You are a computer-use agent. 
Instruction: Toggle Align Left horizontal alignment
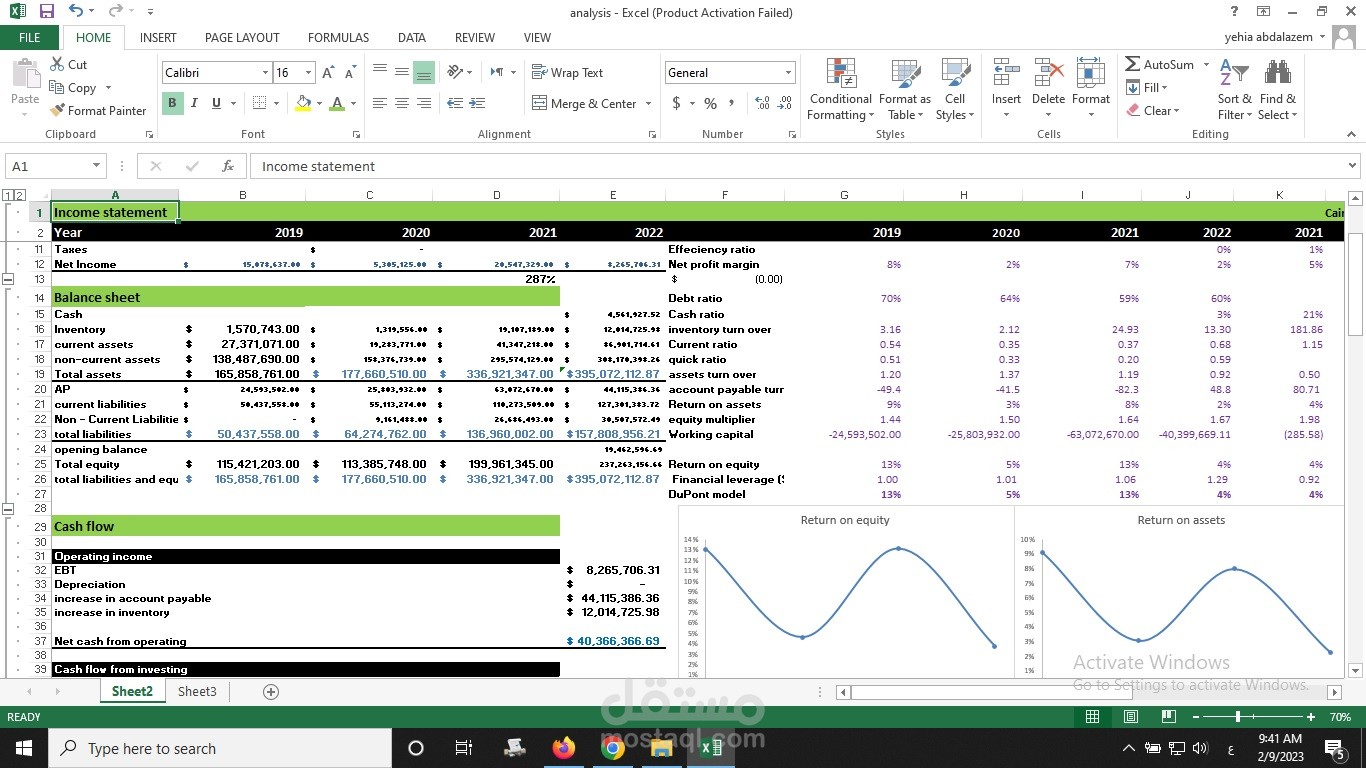[x=380, y=103]
